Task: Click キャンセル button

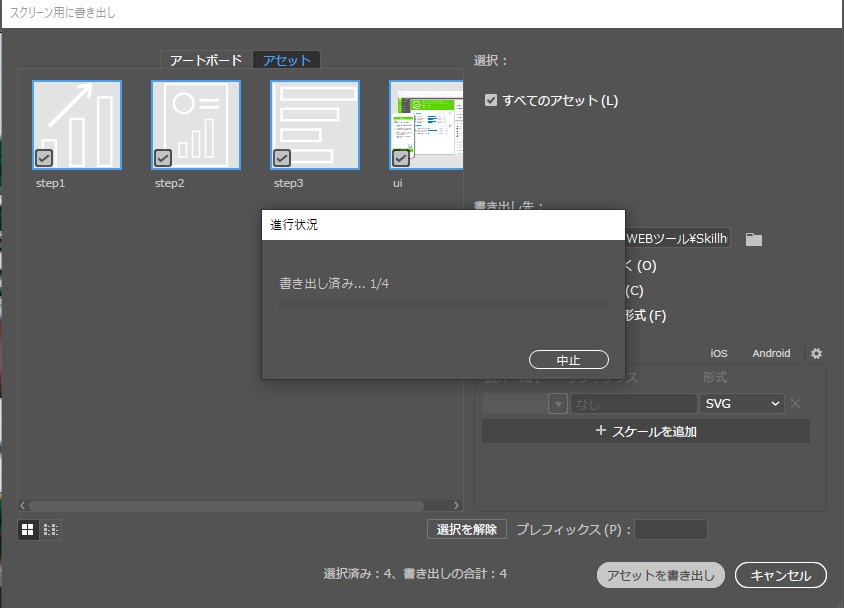Action: [780, 575]
